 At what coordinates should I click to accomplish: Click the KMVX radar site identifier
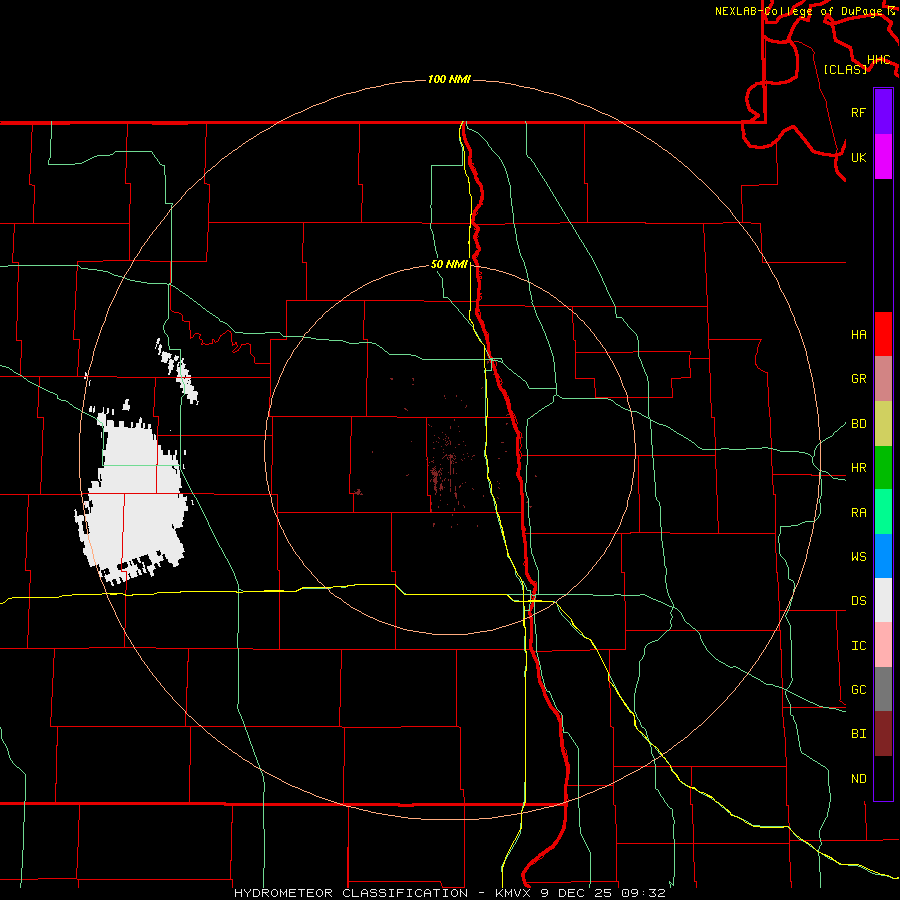(514, 893)
